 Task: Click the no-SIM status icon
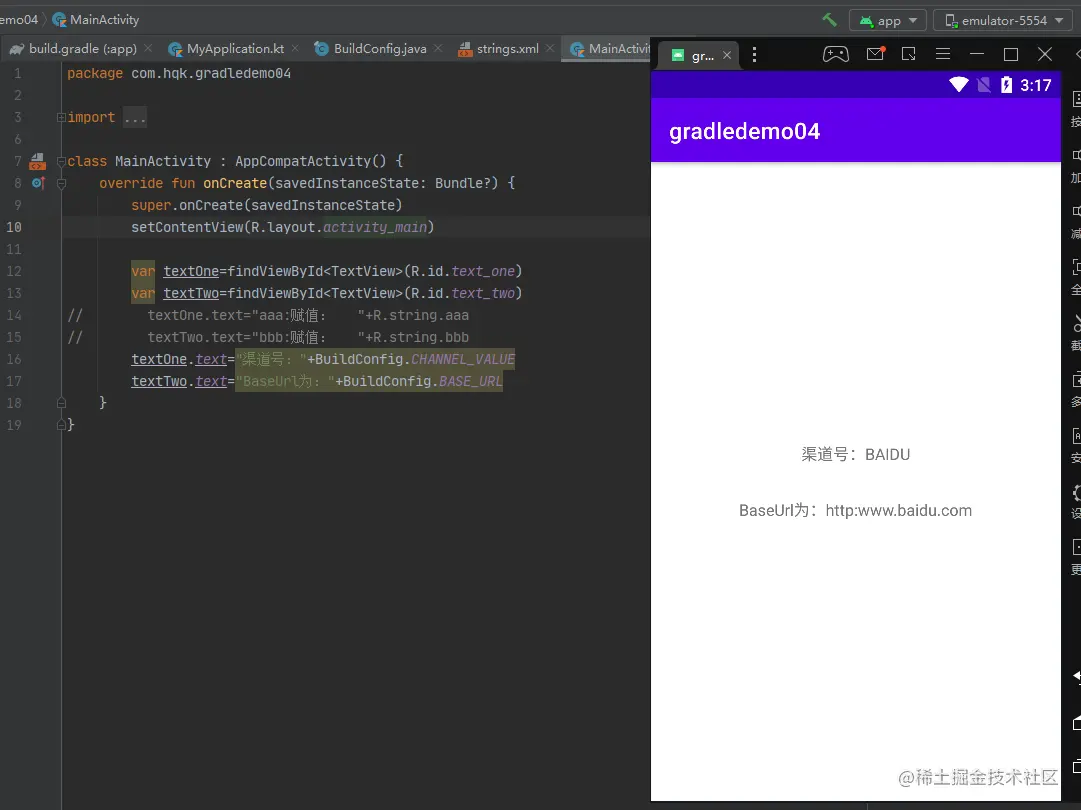coord(984,85)
